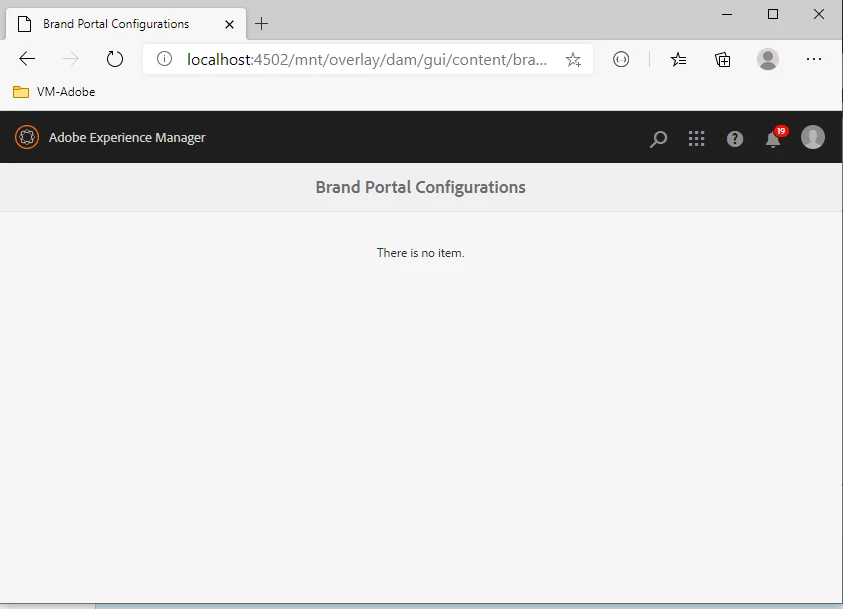Viewport: 843px width, 609px height.
Task: Open browser Settings and more menu
Action: (x=813, y=59)
